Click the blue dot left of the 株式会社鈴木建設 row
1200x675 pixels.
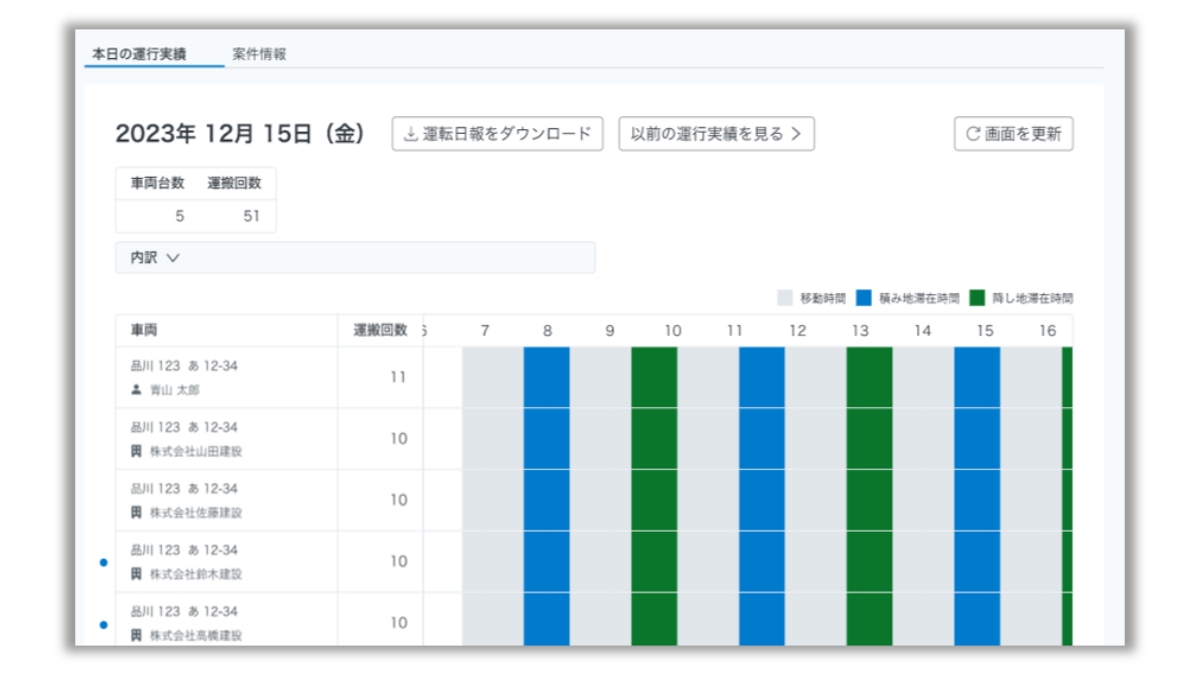[103, 563]
